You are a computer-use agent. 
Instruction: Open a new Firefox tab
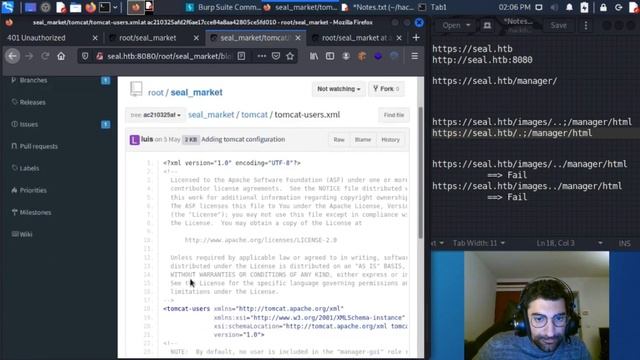coord(416,38)
